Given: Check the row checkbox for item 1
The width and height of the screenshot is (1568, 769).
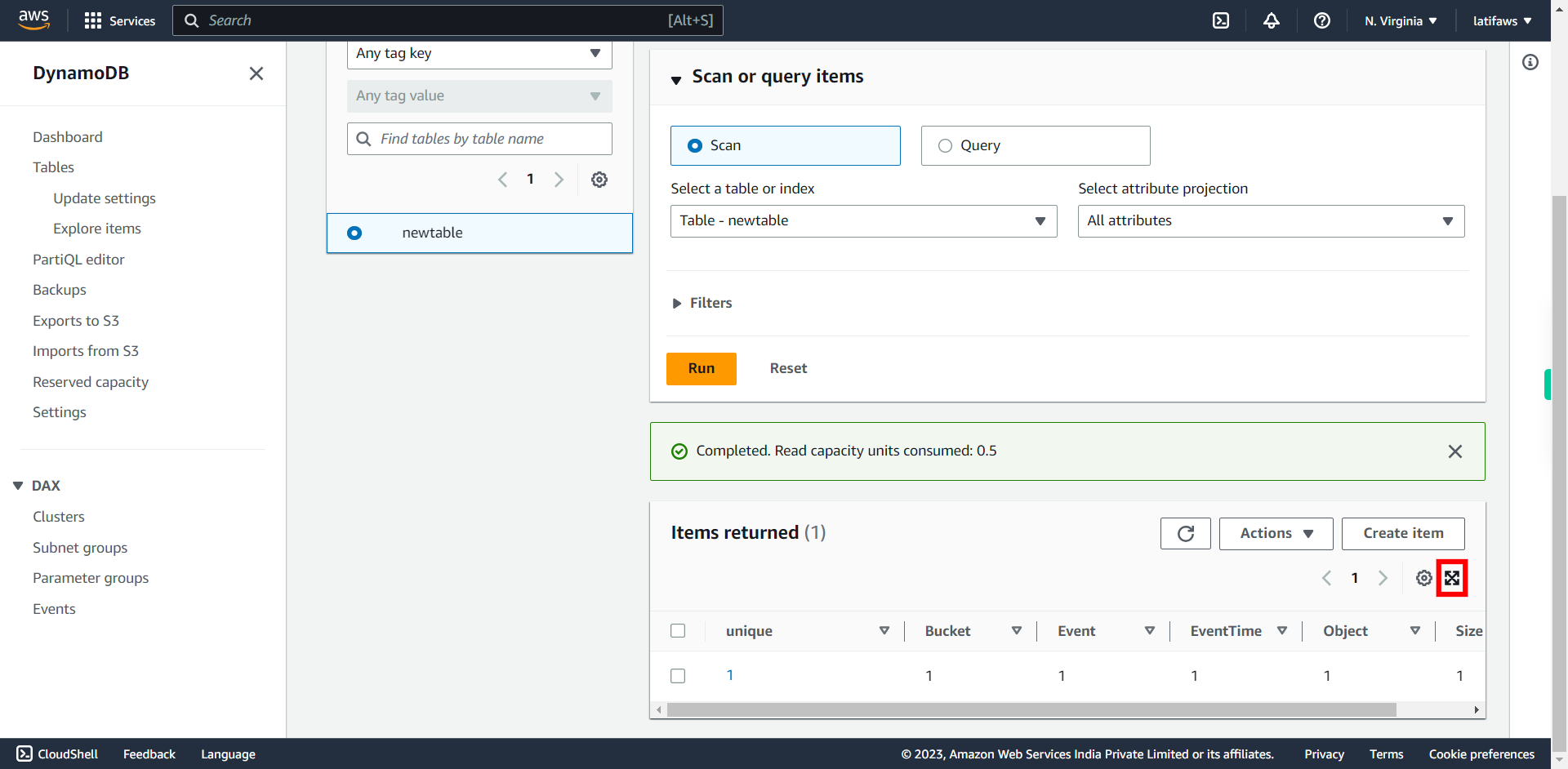Looking at the screenshot, I should [x=678, y=676].
